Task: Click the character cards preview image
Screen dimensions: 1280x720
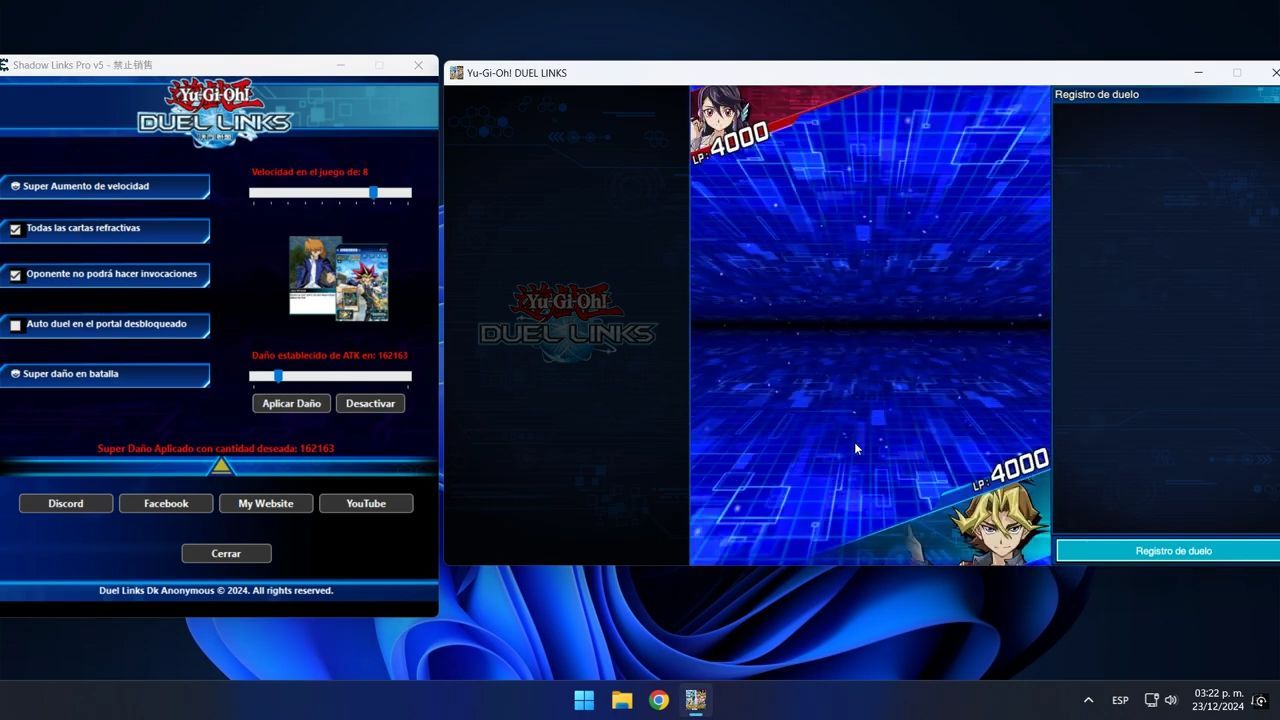Action: click(x=339, y=278)
